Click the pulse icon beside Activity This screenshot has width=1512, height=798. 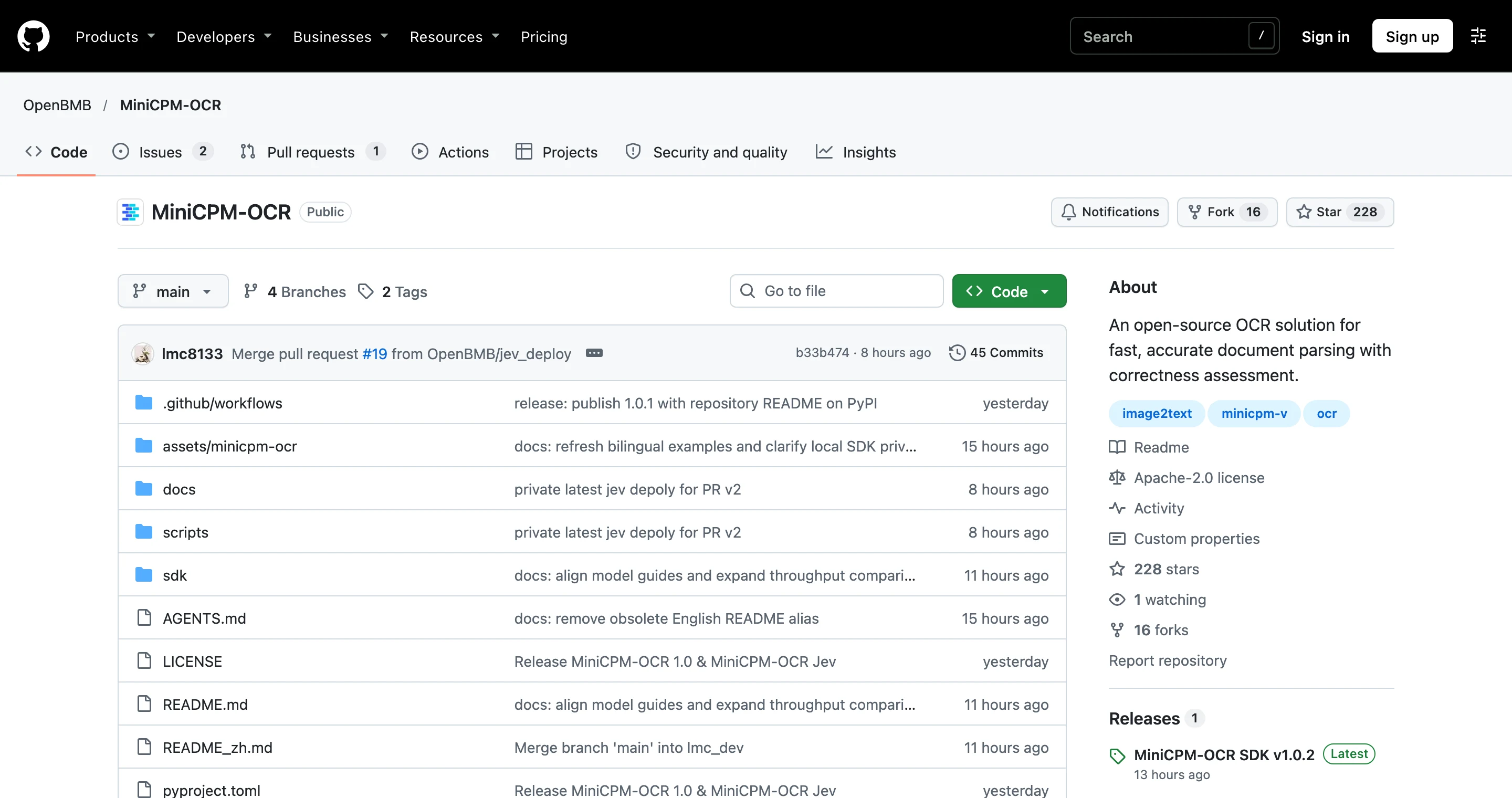tap(1117, 508)
